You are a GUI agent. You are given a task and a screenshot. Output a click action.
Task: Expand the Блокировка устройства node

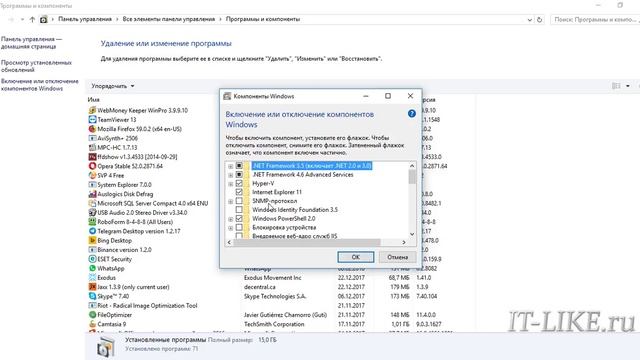(231, 228)
